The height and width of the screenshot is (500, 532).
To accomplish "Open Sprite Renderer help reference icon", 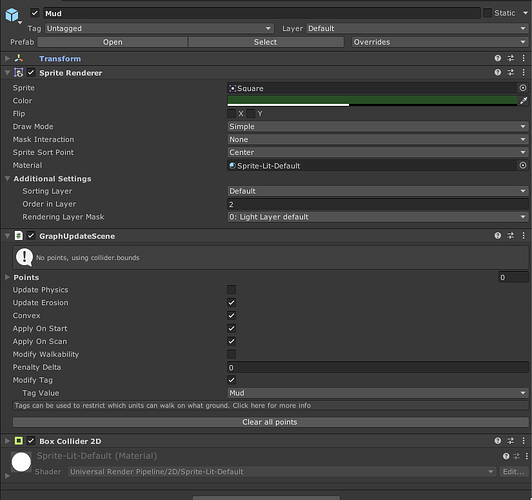I will [497, 73].
